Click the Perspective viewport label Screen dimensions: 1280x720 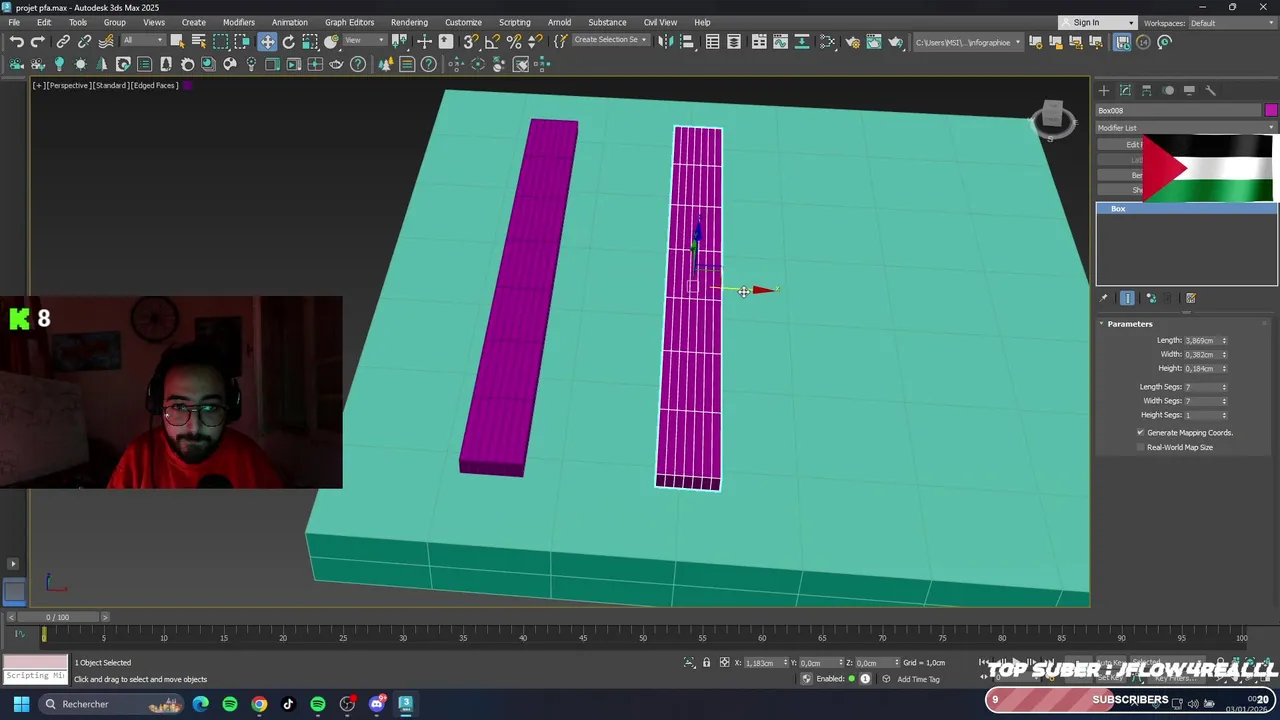[68, 85]
